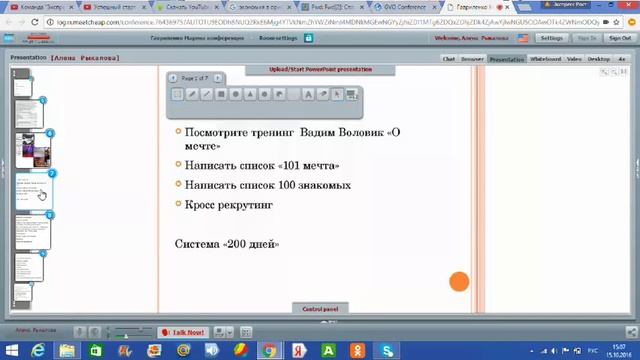The width and height of the screenshot is (640, 360).
Task: Select the filled Ellipse tool
Action: pyautogui.click(x=236, y=94)
